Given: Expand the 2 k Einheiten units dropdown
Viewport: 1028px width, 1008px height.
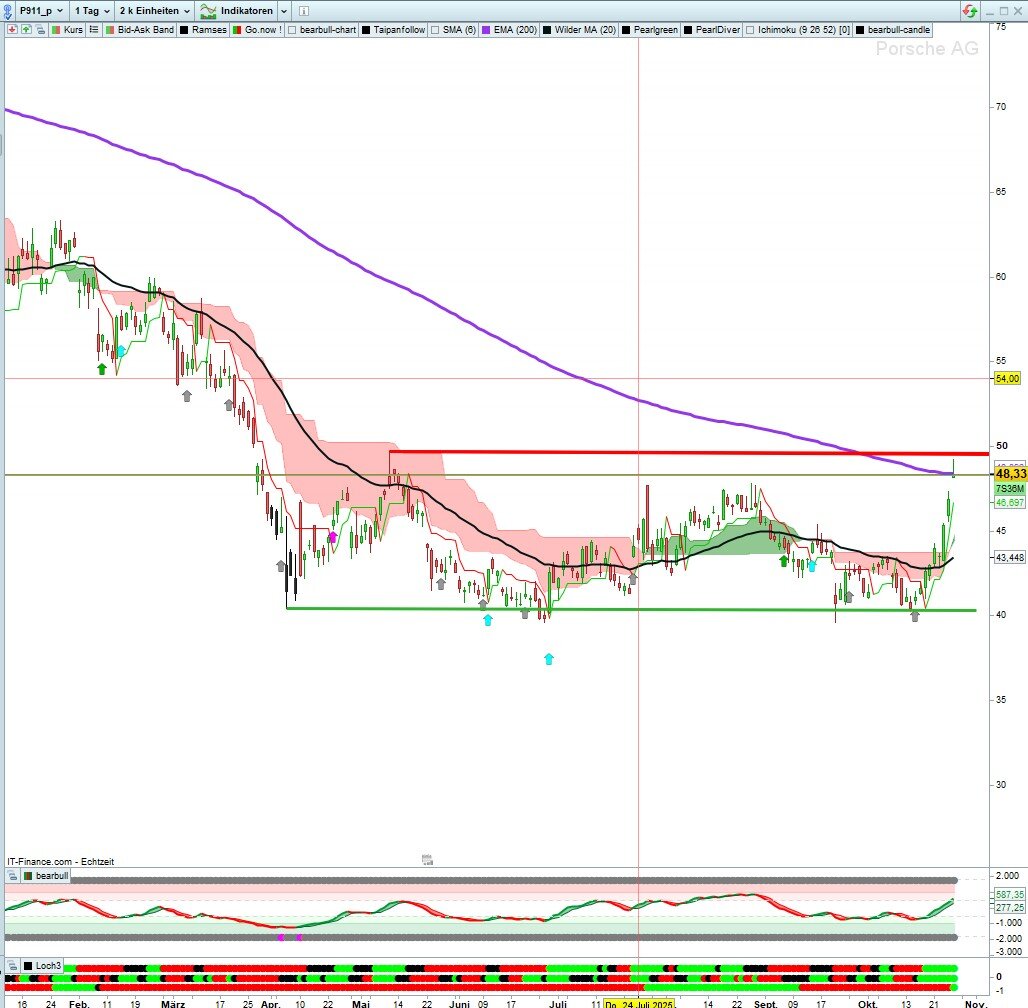Looking at the screenshot, I should tap(153, 10).
